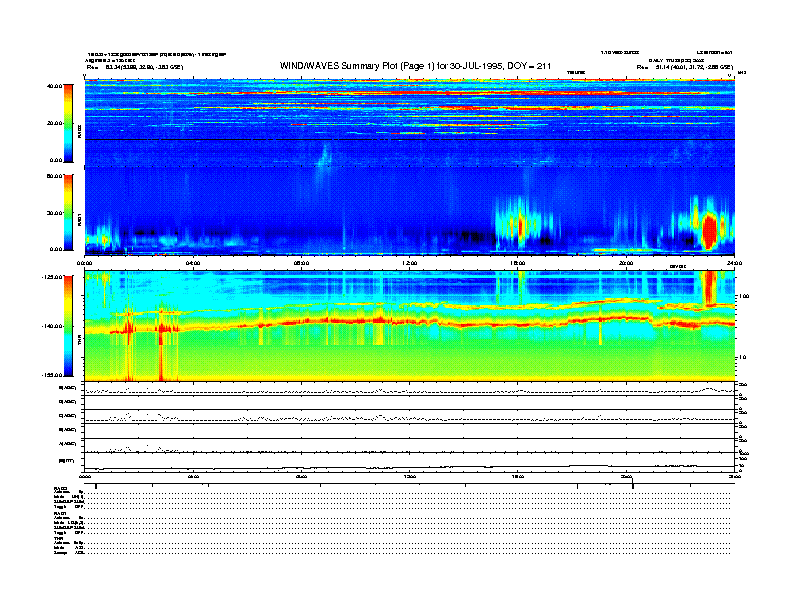Click the 40.00 label on RAD2 scale
Image resolution: width=792 pixels, height=612 pixels.
[55, 86]
